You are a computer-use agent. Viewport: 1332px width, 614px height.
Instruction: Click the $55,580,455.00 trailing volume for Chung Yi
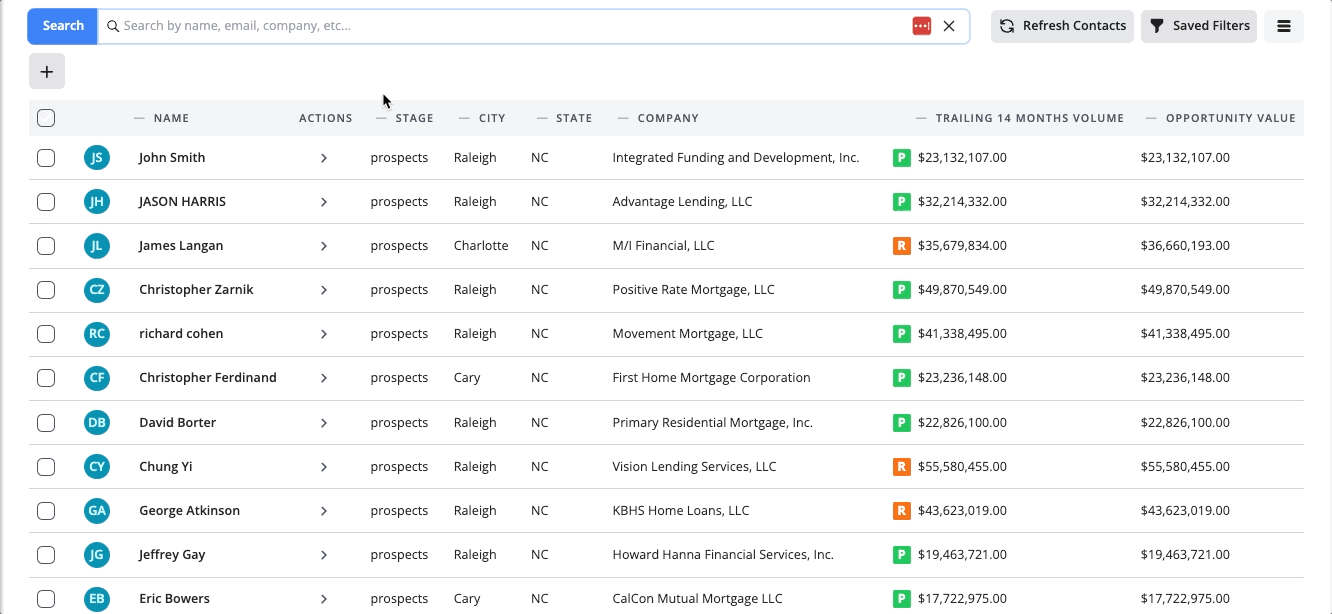coord(962,466)
